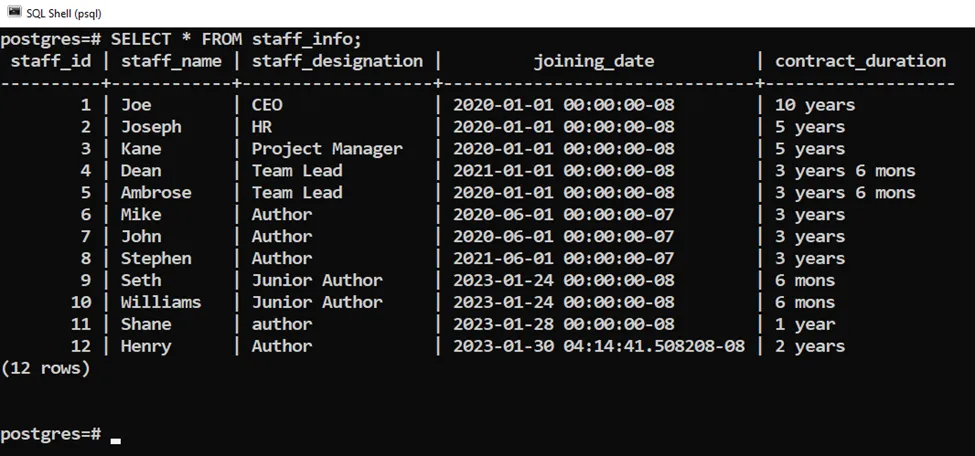Viewport: 975px width, 456px height.
Task: Click the name Williams in the table
Action: (x=161, y=302)
